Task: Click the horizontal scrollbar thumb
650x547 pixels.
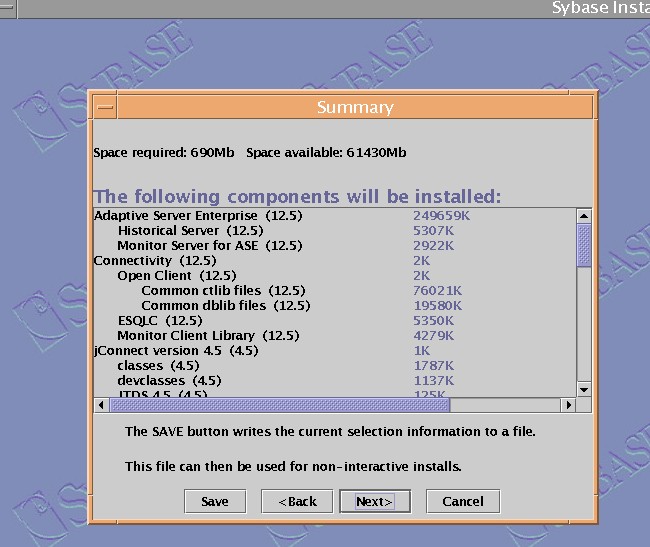Action: [280, 405]
